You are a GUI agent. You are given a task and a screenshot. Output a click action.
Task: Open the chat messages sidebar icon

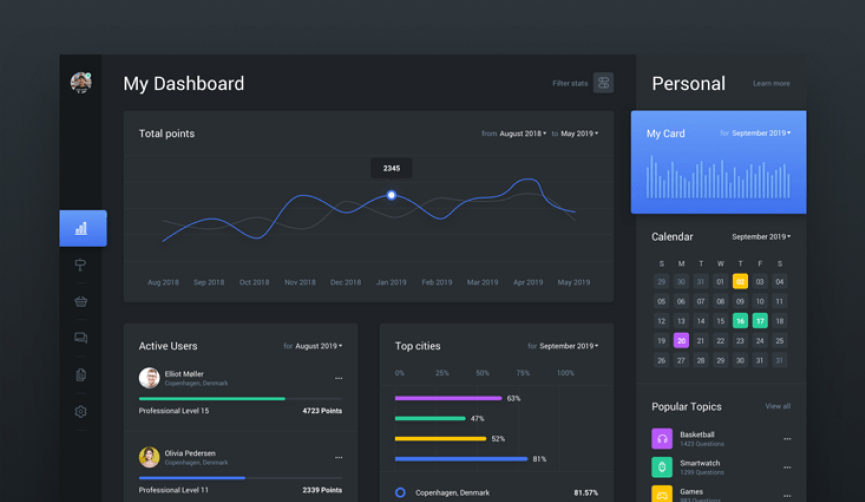click(x=81, y=338)
